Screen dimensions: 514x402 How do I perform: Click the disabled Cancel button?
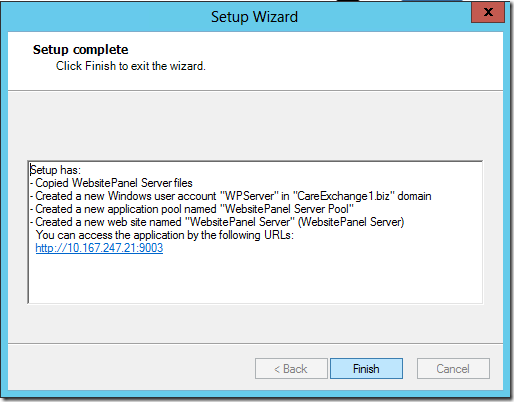point(453,369)
